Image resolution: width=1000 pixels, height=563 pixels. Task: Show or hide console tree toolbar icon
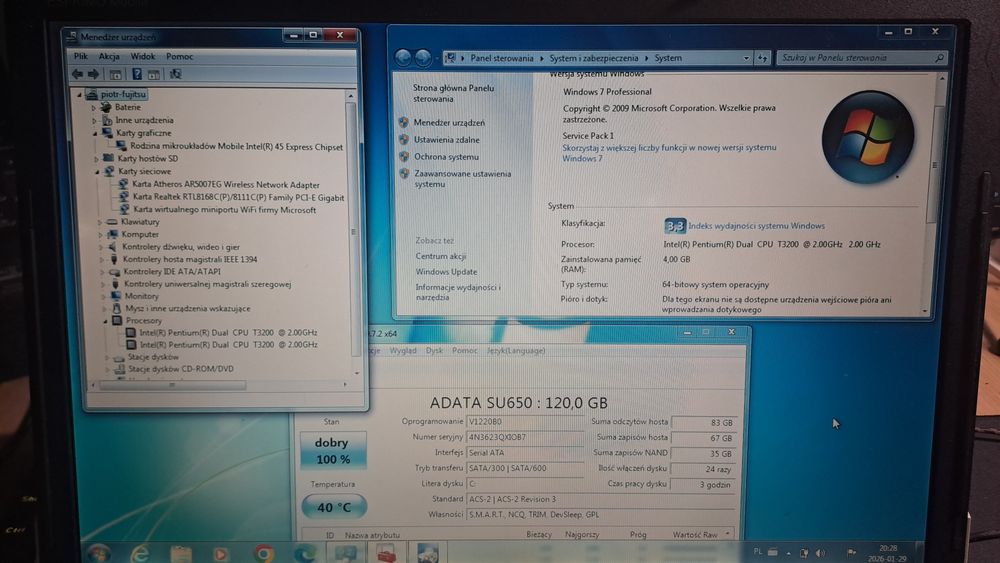click(115, 75)
